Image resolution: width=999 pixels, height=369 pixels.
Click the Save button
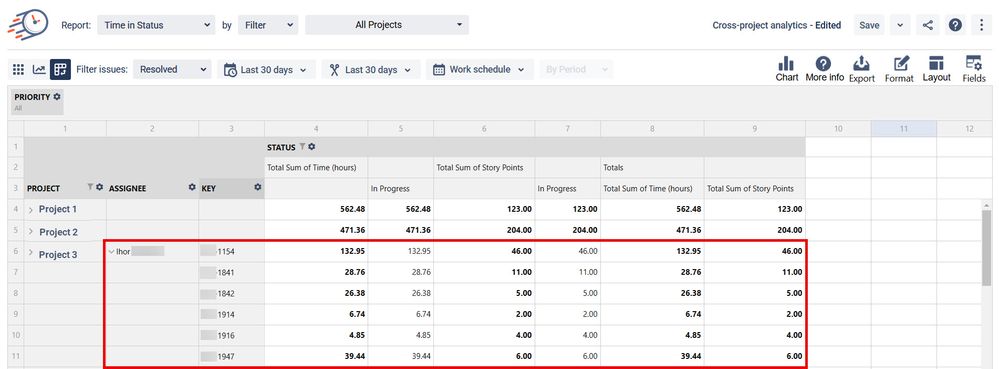click(869, 25)
